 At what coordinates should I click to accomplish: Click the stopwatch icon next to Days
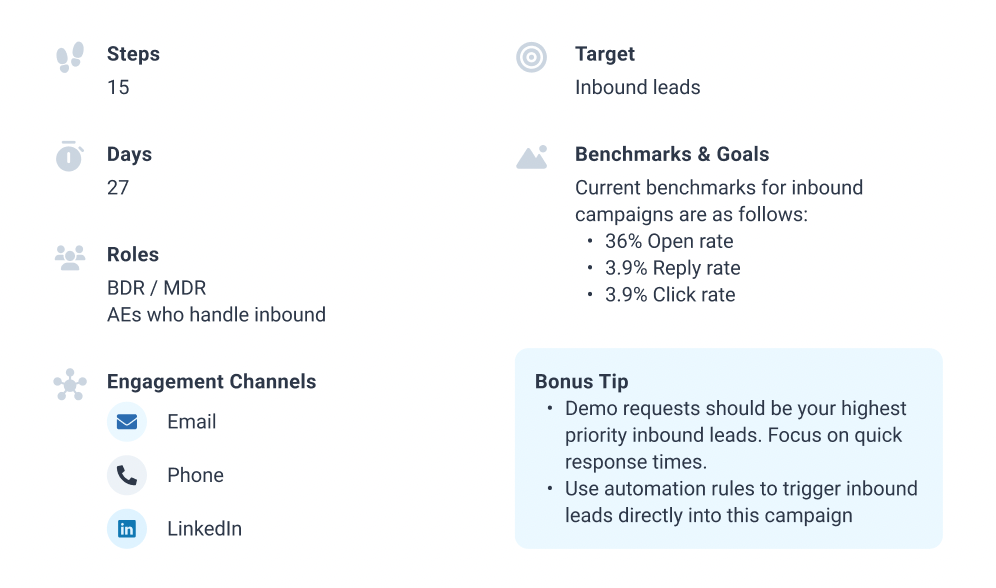tap(69, 156)
